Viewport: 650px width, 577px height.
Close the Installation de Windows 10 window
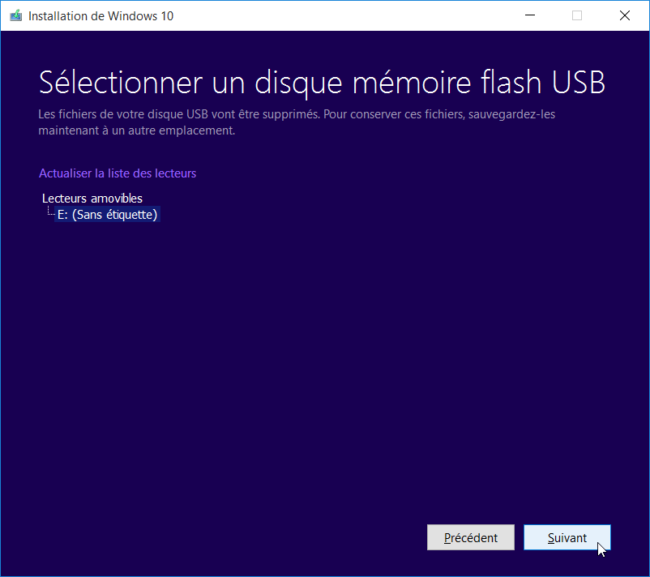625,15
